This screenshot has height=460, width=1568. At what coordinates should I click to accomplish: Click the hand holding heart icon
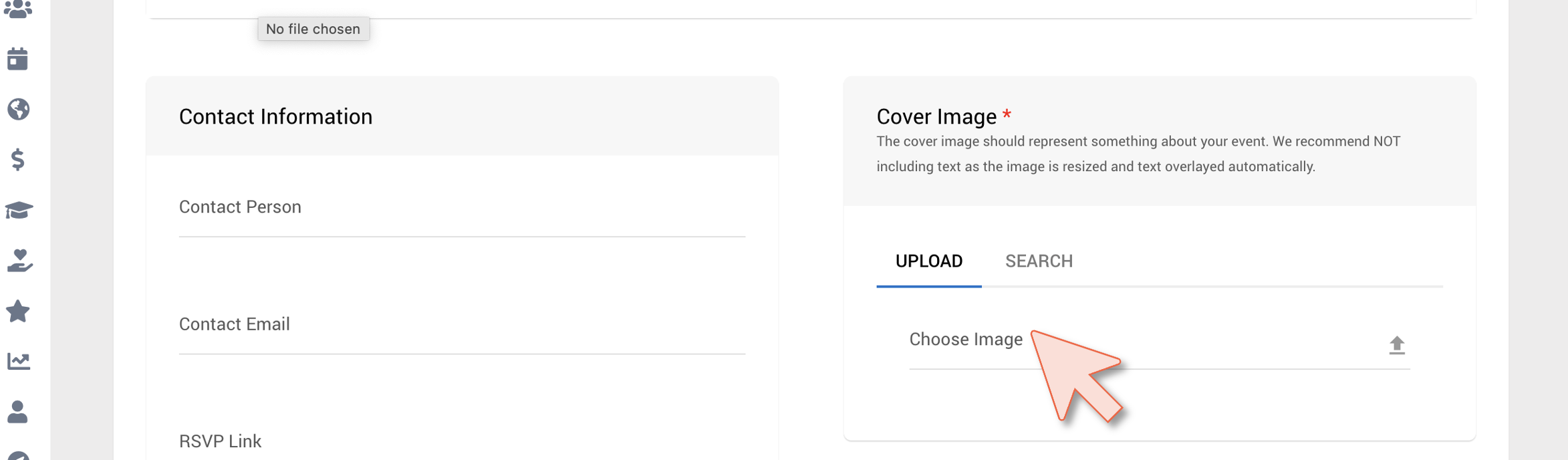point(19,261)
